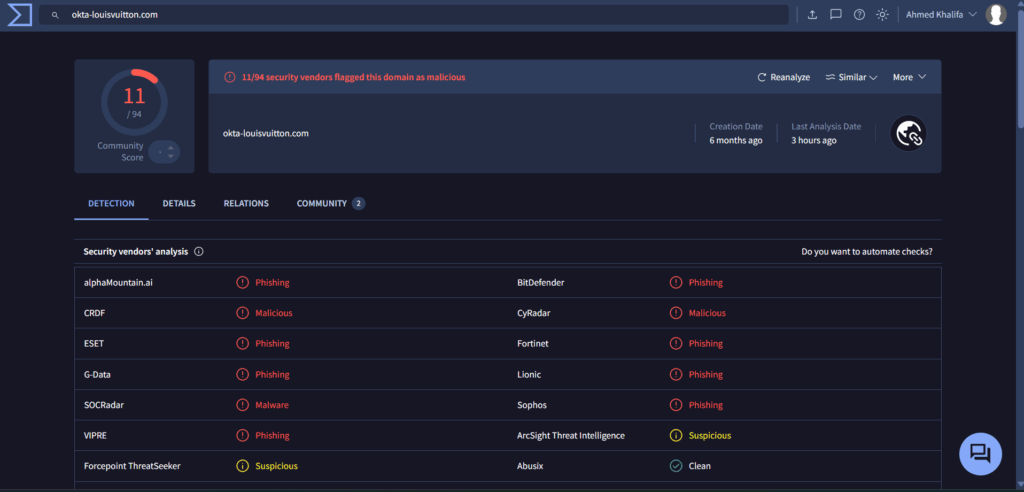Open the VirusTotal home logo
The image size is (1024, 492).
tap(20, 14)
